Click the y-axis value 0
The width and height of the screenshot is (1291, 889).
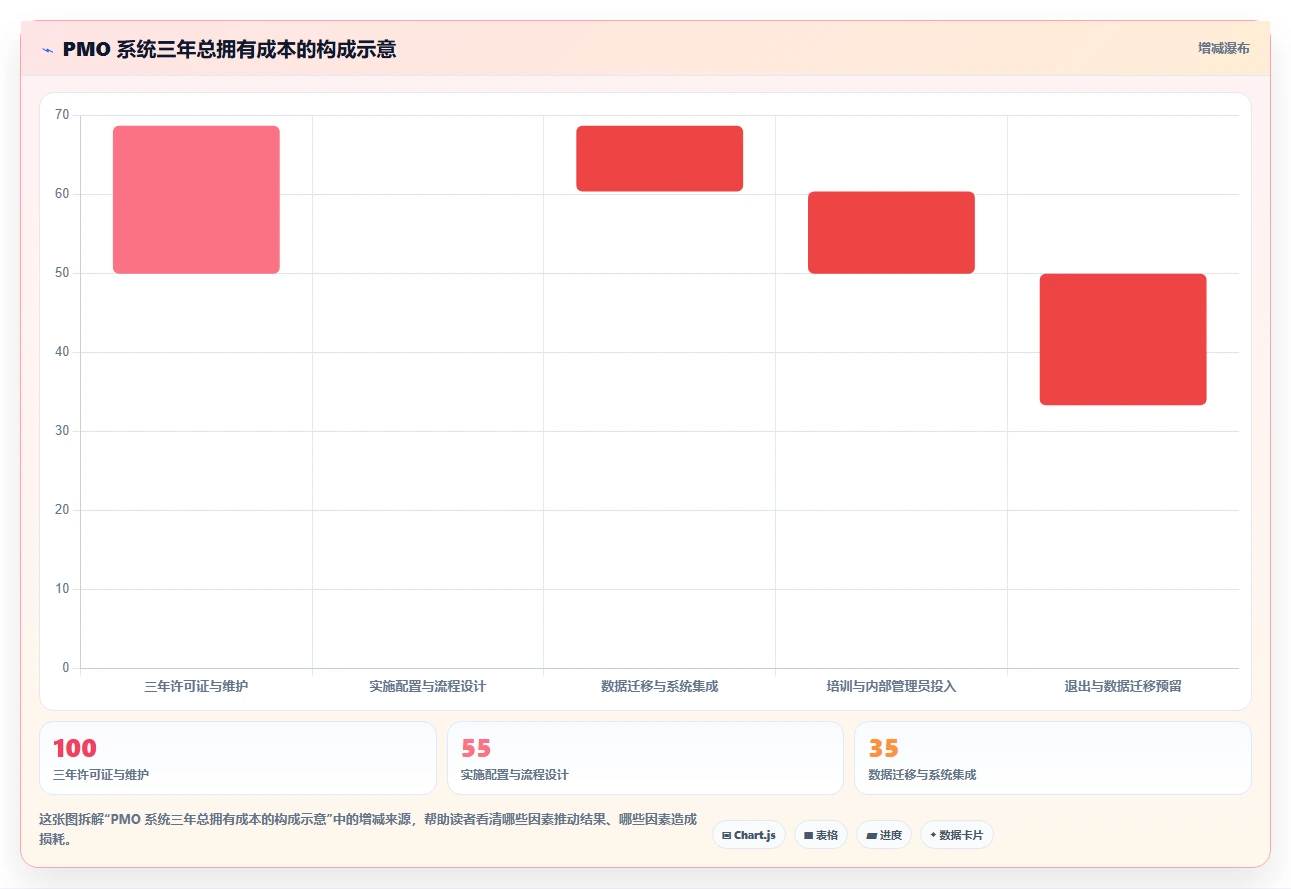[66, 668]
